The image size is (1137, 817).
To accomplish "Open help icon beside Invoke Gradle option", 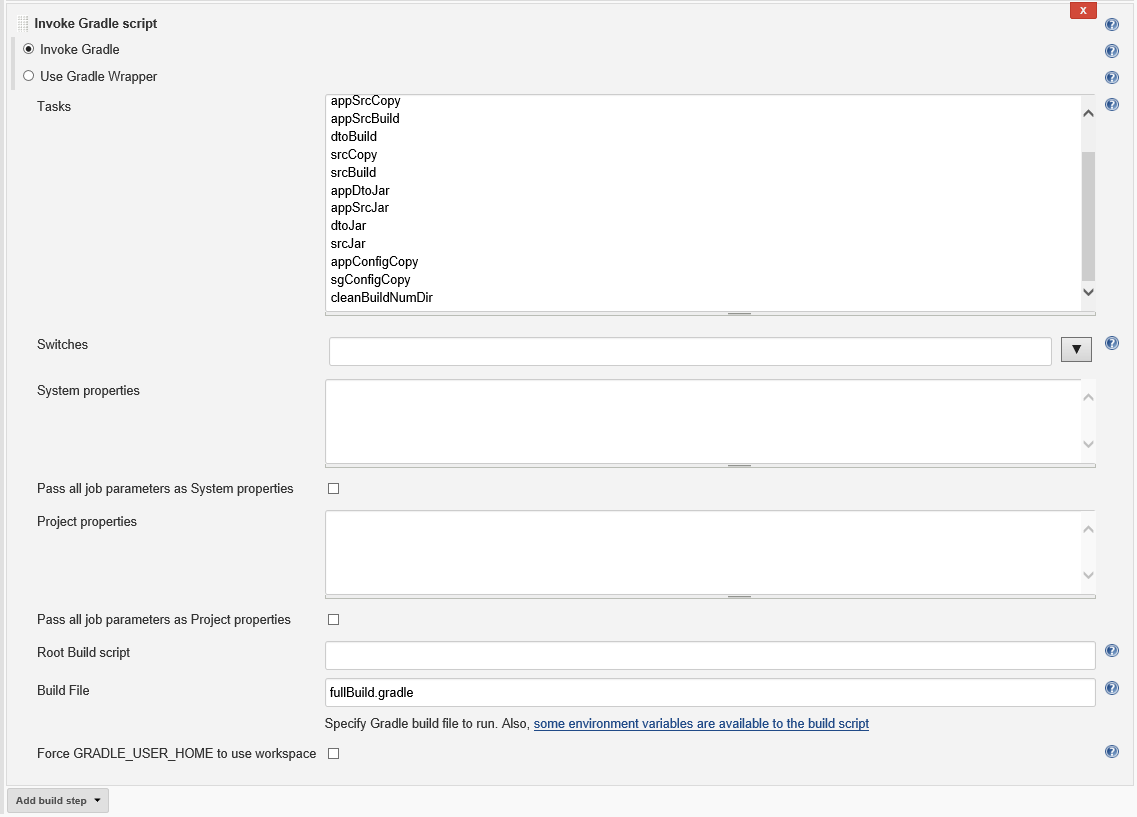I will coord(1112,51).
